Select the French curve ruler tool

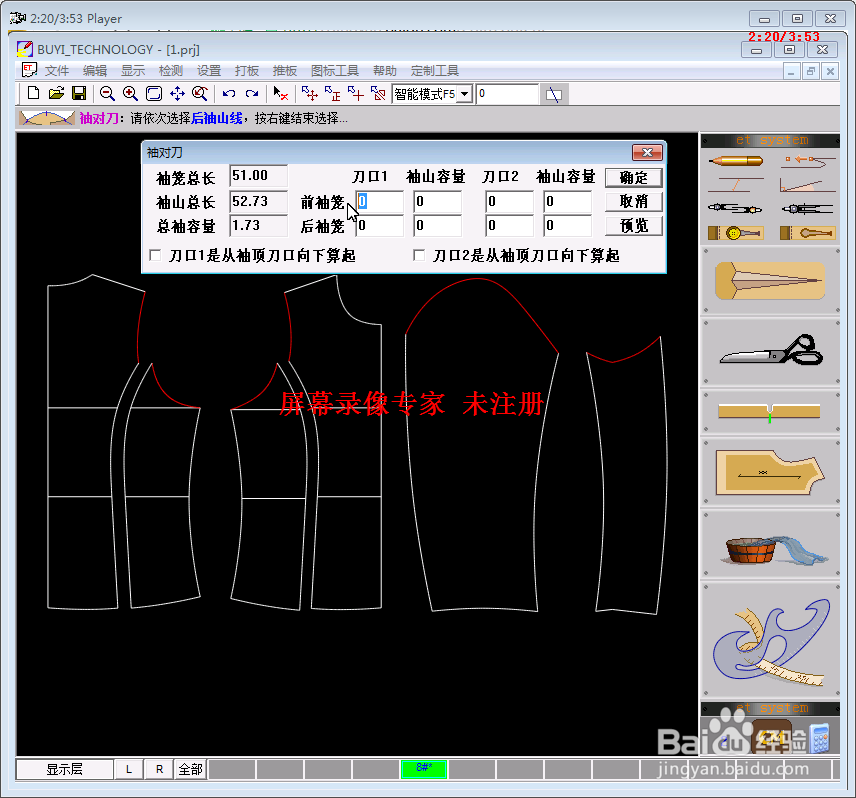point(770,641)
